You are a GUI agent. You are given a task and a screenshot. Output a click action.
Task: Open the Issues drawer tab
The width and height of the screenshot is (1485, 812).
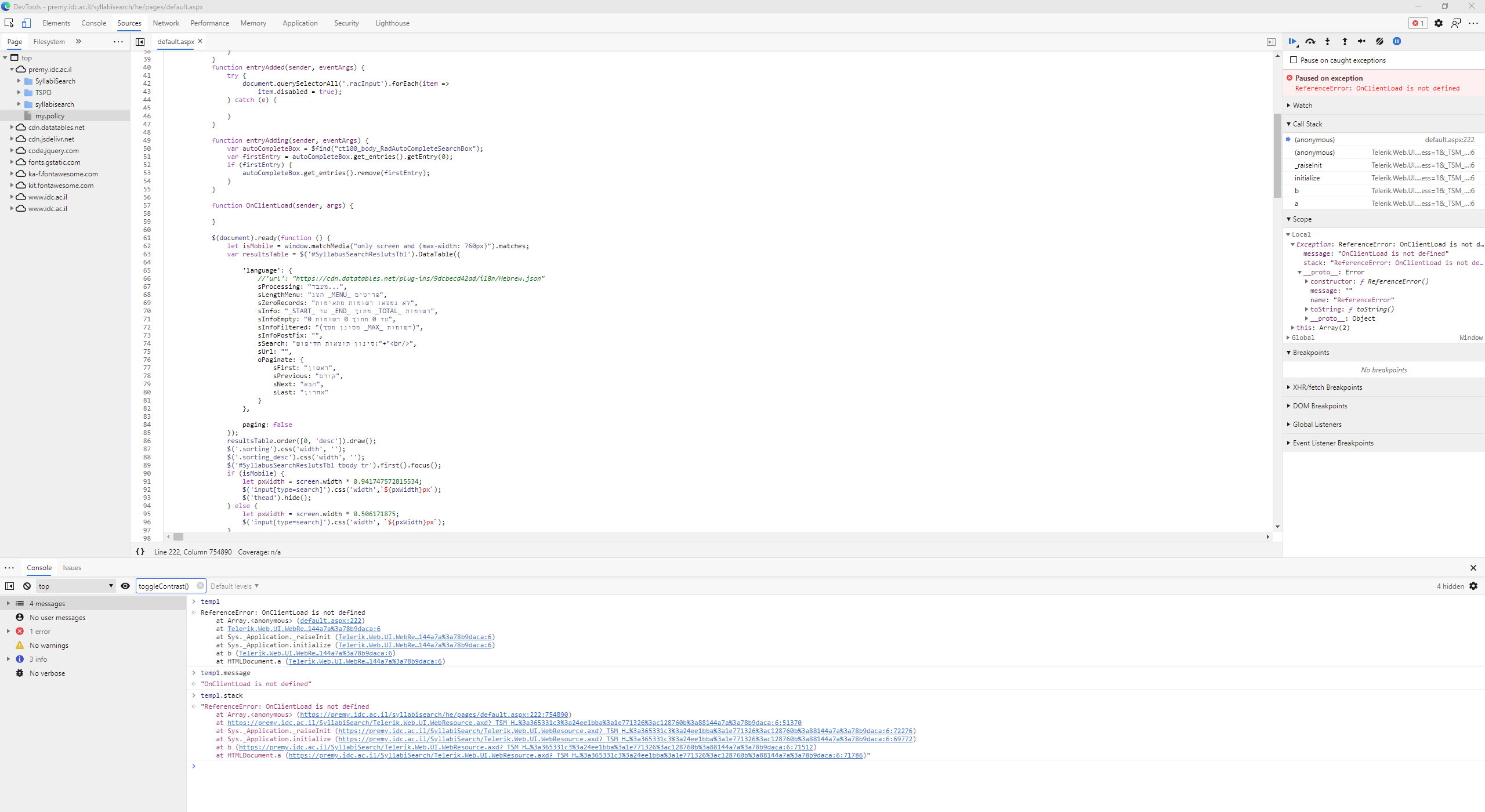(x=72, y=568)
